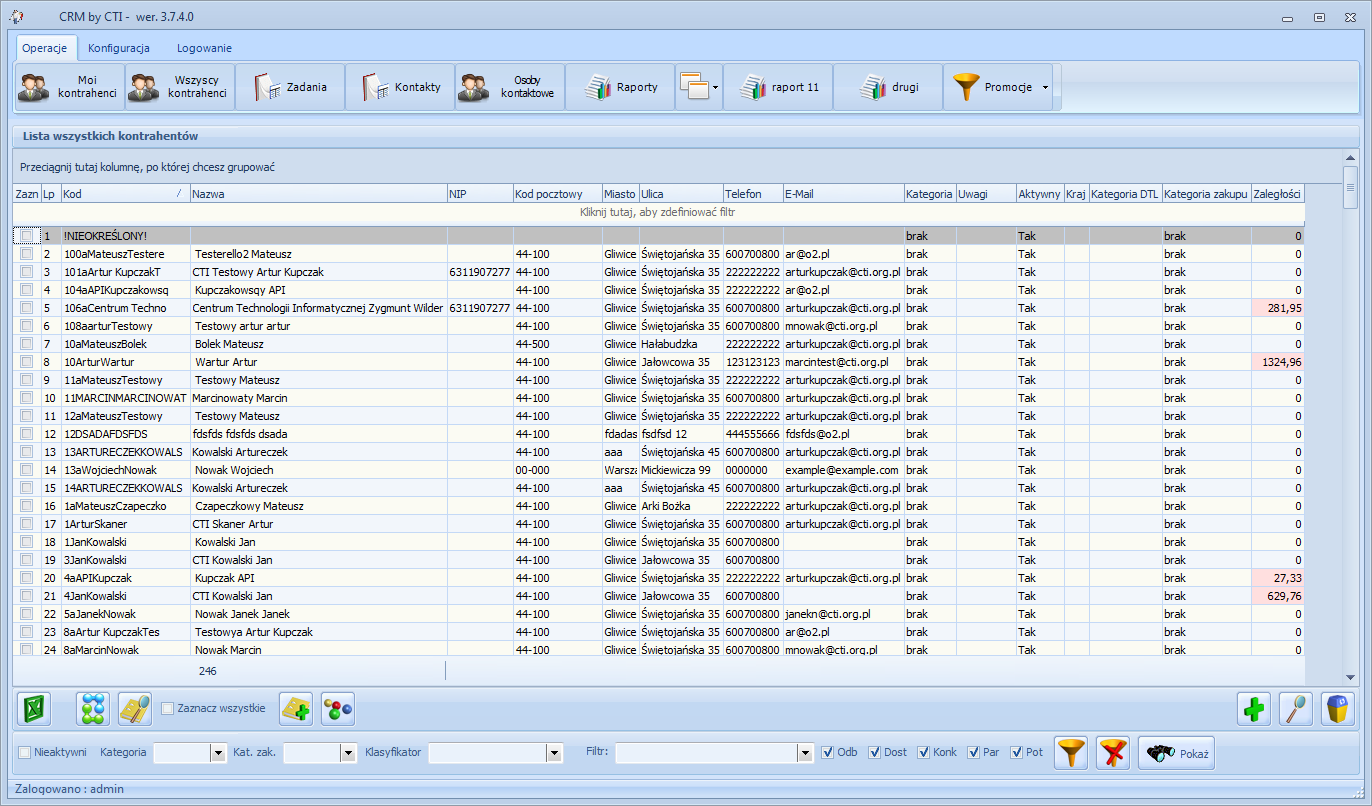Click the magnifier preview icon bottom right
The width and height of the screenshot is (1372, 806).
pos(1296,709)
